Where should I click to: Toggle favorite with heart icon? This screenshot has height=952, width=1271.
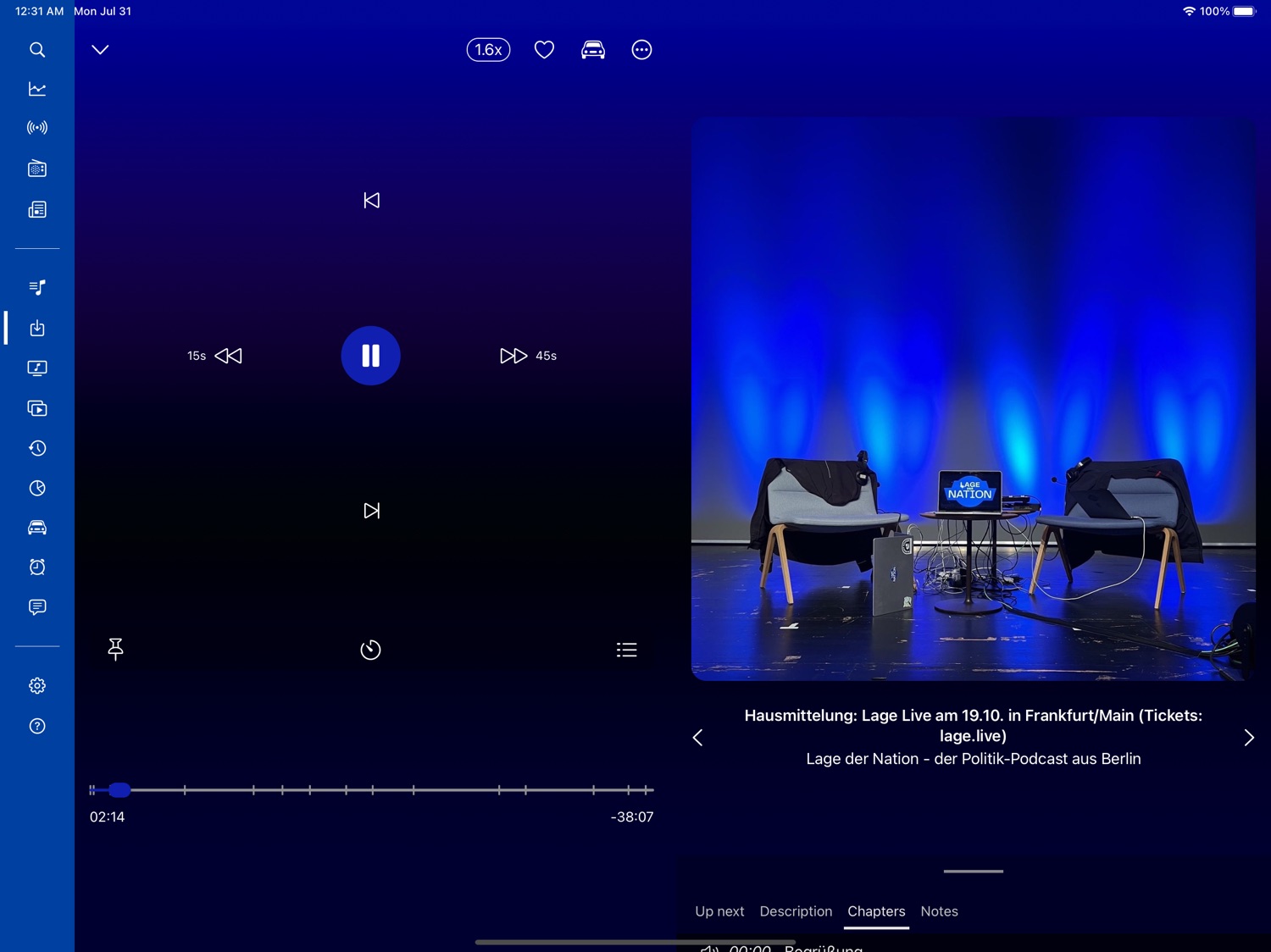tap(544, 50)
